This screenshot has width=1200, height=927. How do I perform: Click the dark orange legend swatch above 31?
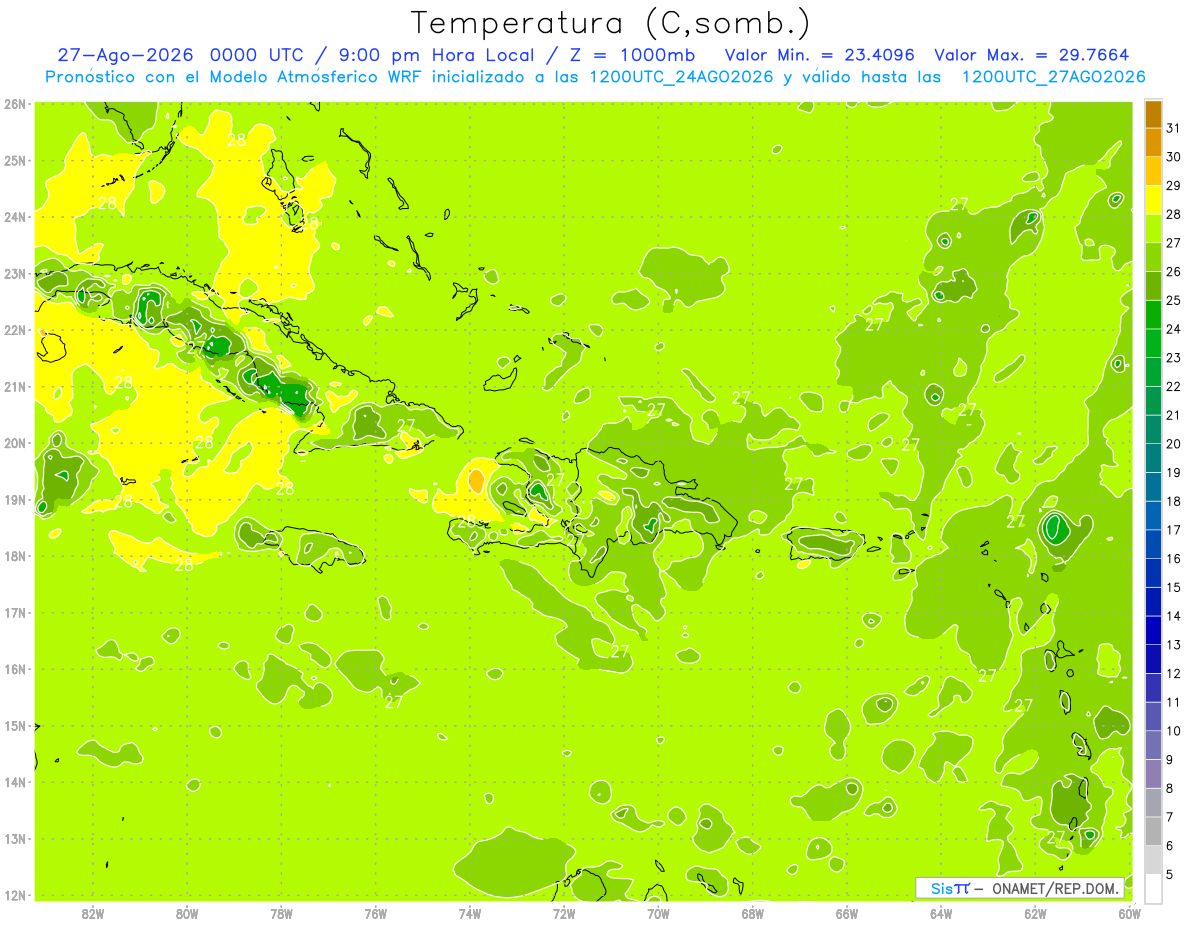1153,114
